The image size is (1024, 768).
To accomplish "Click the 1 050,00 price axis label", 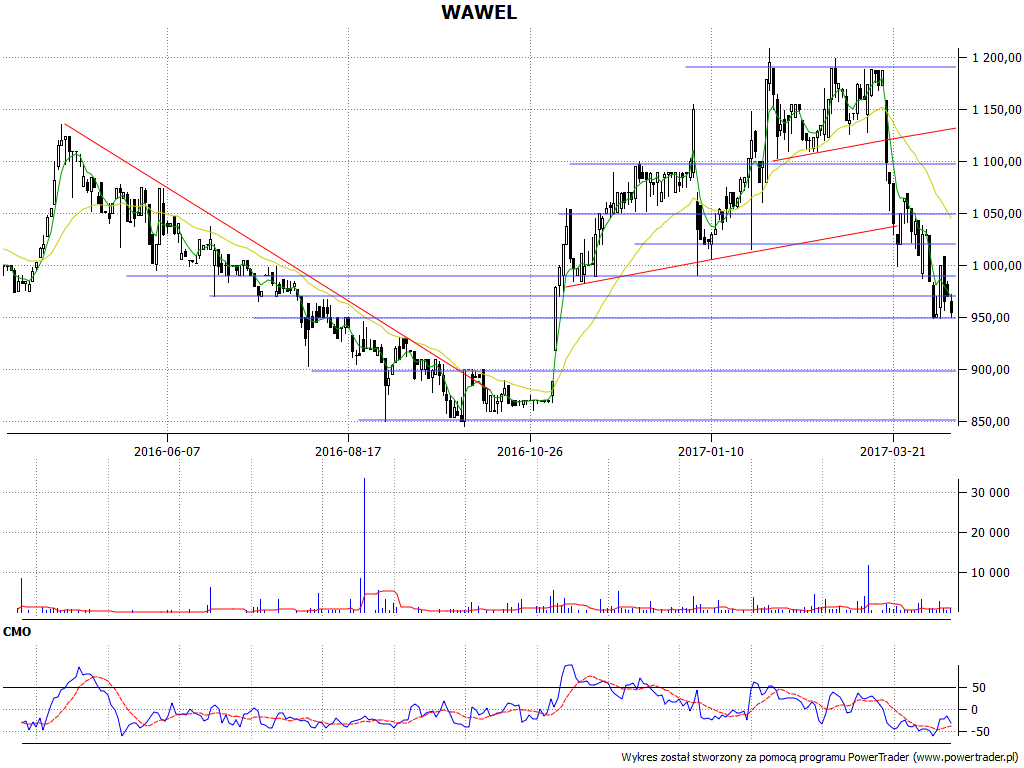I will (x=997, y=214).
